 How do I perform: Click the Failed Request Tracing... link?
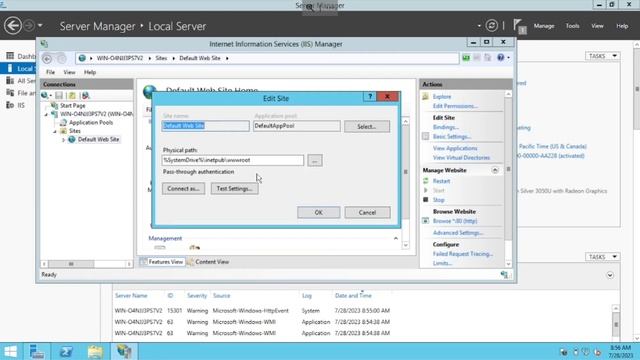[x=463, y=254]
